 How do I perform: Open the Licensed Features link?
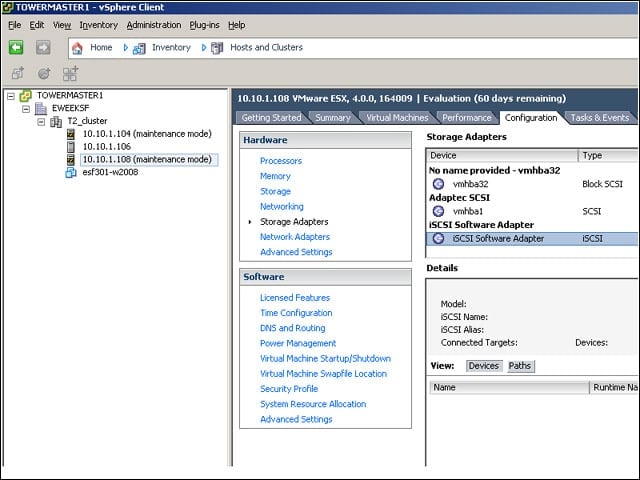tap(295, 298)
